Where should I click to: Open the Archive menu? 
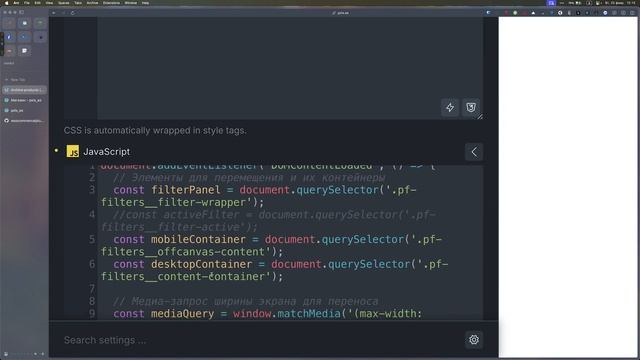(x=93, y=3)
